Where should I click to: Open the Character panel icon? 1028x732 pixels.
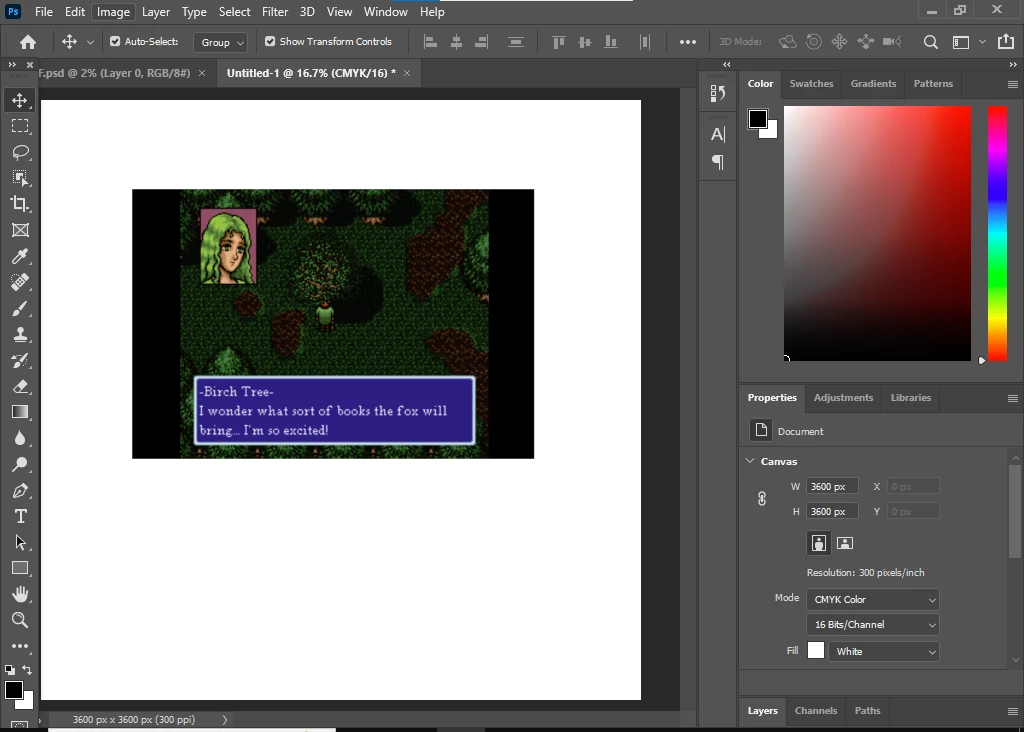tap(718, 134)
